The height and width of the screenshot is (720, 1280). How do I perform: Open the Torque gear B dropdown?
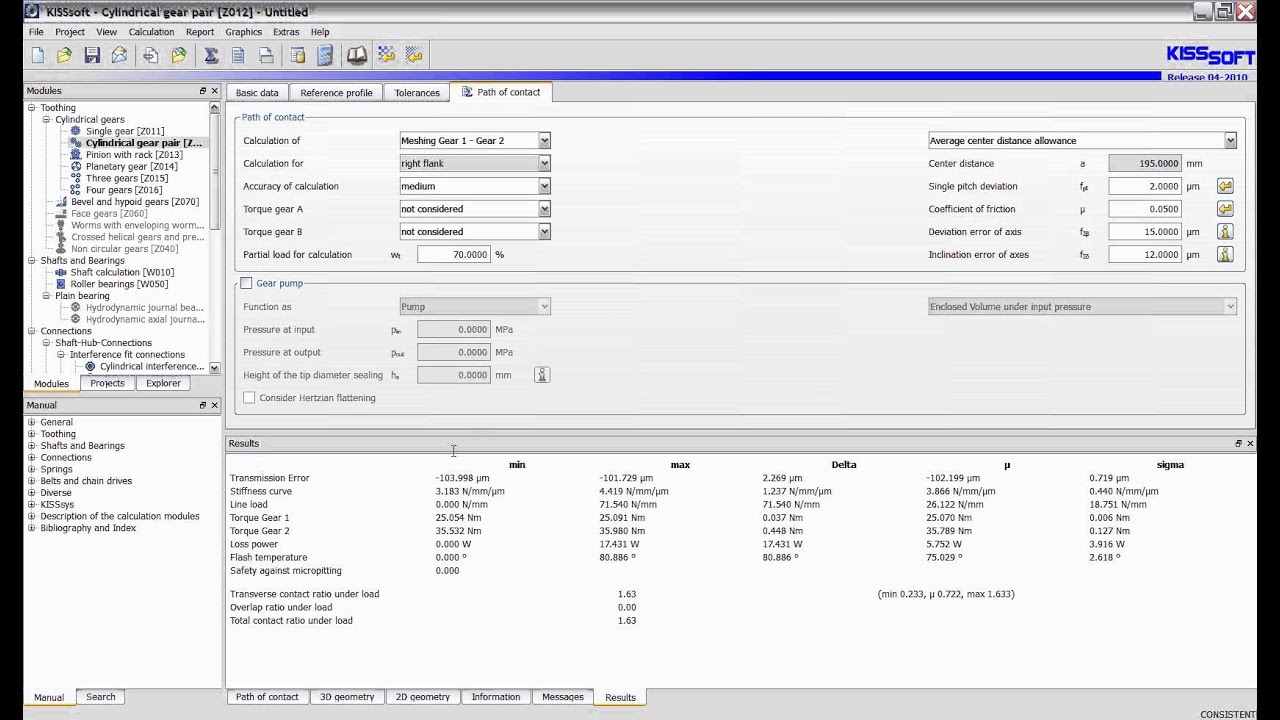(544, 232)
